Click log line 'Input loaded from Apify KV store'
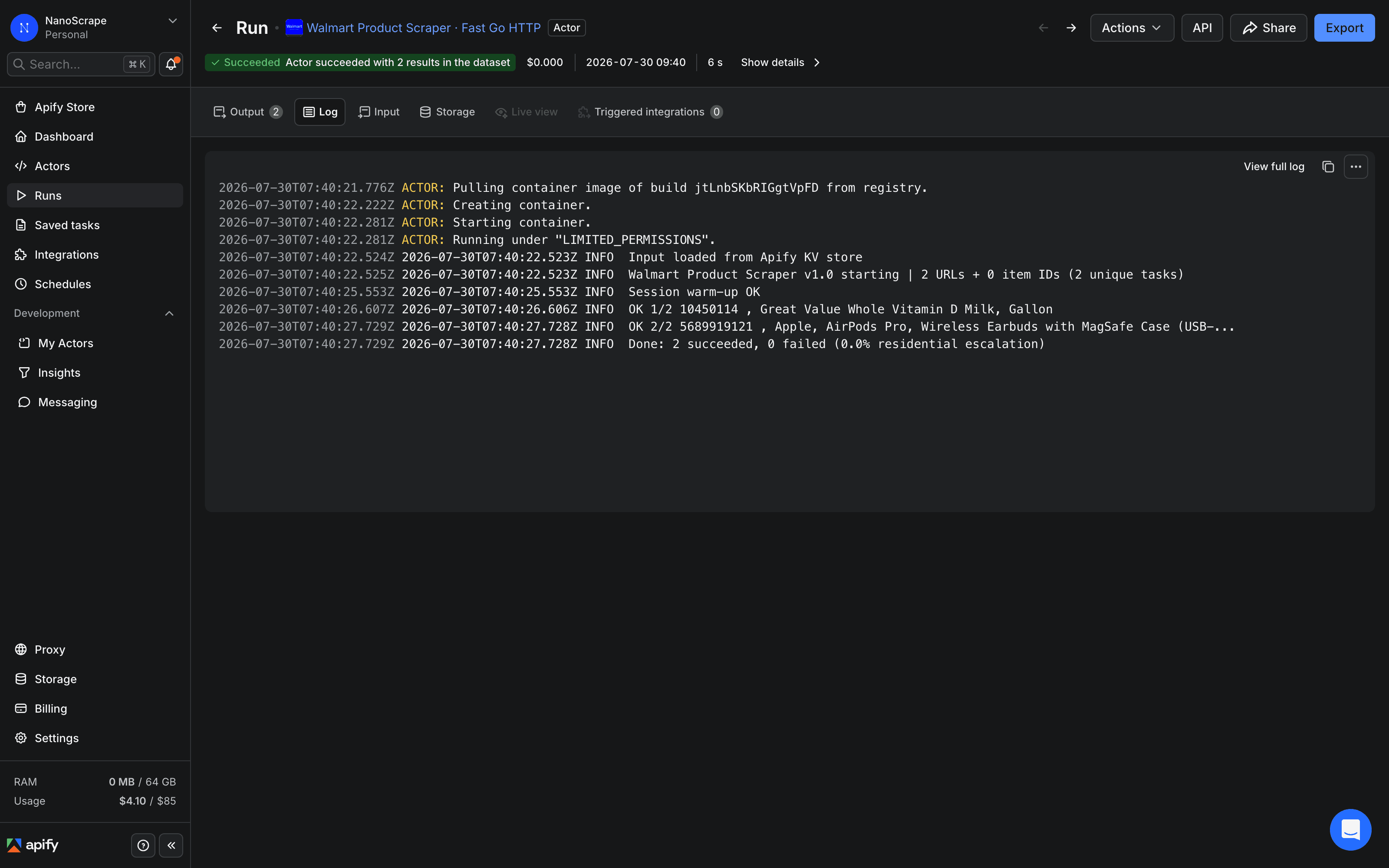This screenshot has width=1389, height=868. (x=540, y=257)
